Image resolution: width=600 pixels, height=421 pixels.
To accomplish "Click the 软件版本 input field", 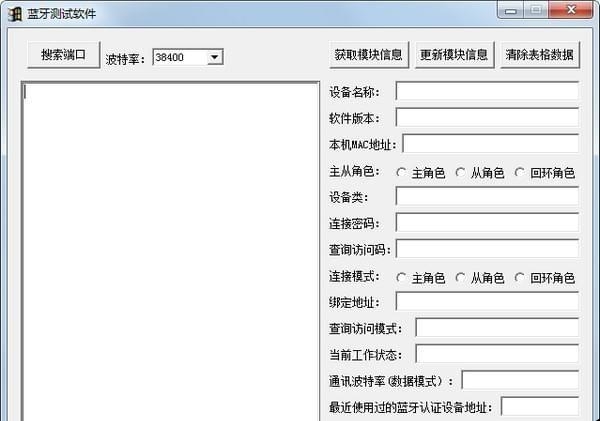I will 487,117.
